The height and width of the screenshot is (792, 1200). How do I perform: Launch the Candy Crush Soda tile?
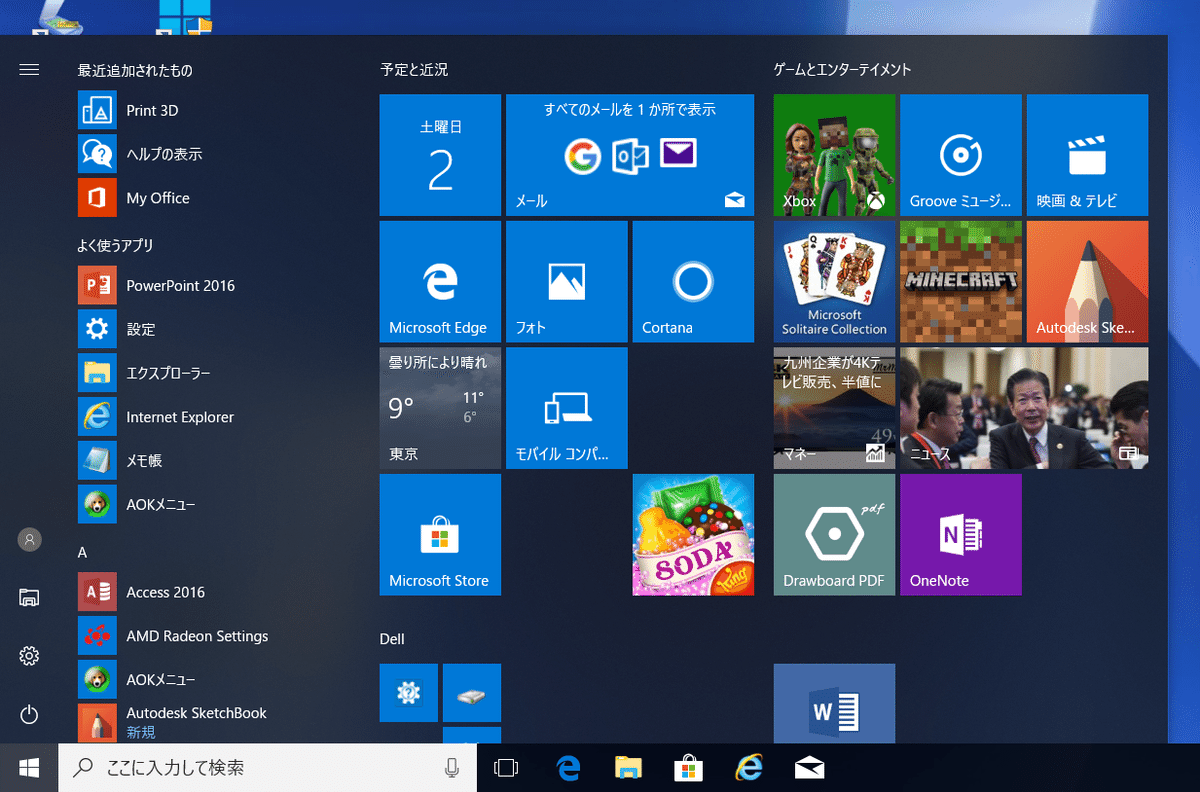tap(693, 534)
